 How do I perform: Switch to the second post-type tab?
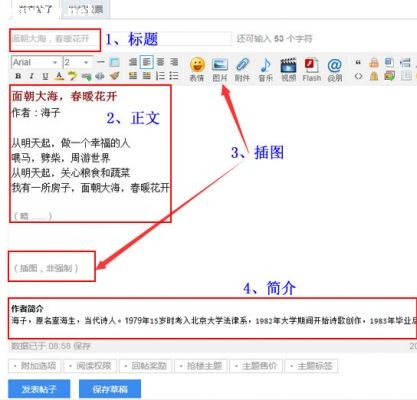(x=86, y=9)
